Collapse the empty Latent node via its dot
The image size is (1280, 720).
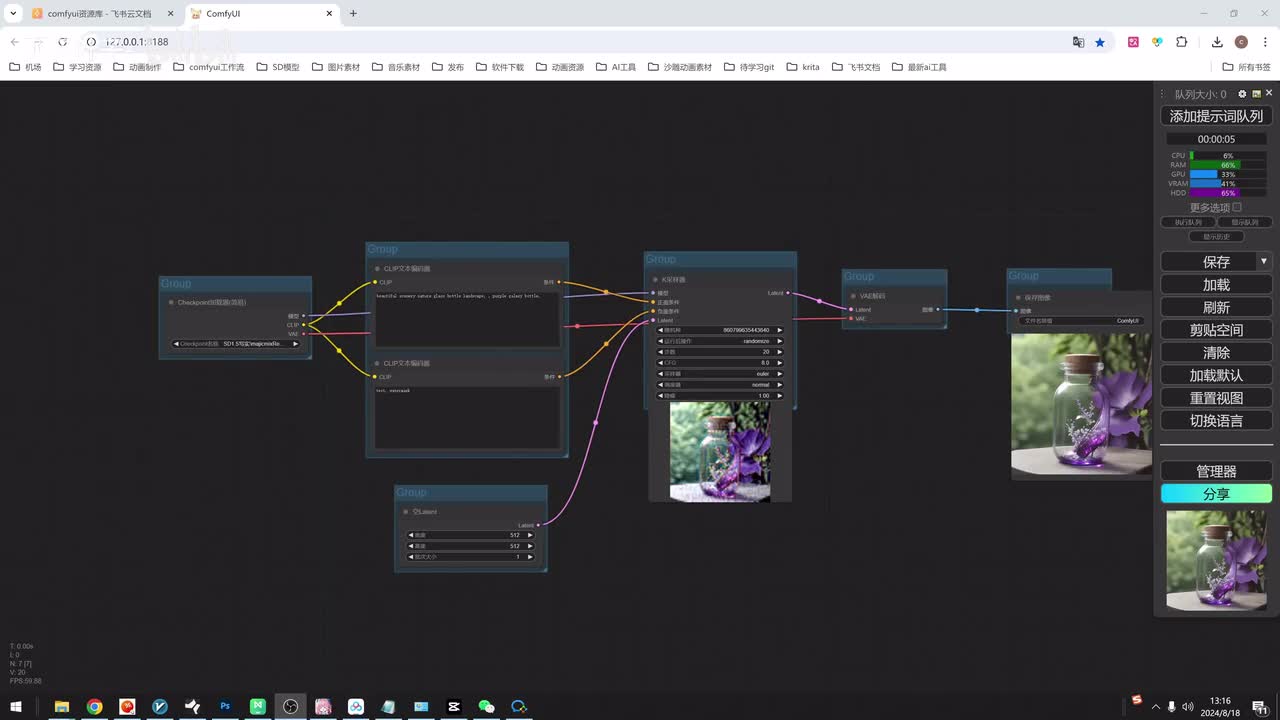(x=406, y=512)
